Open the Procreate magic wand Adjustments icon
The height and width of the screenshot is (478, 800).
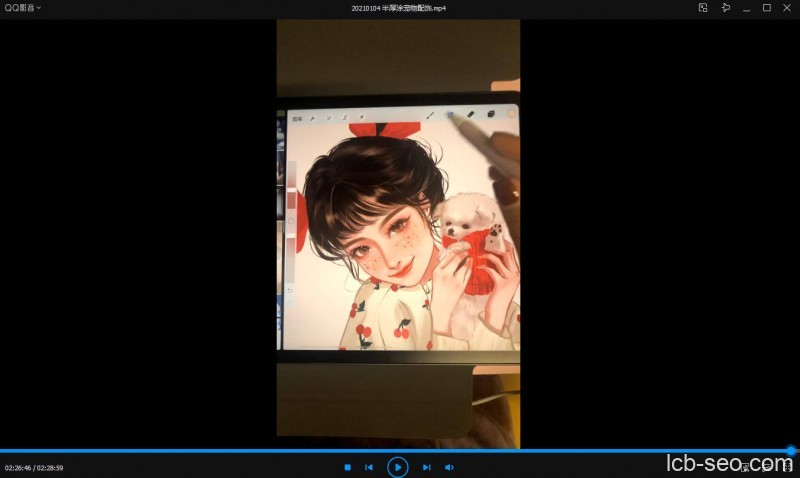click(329, 117)
